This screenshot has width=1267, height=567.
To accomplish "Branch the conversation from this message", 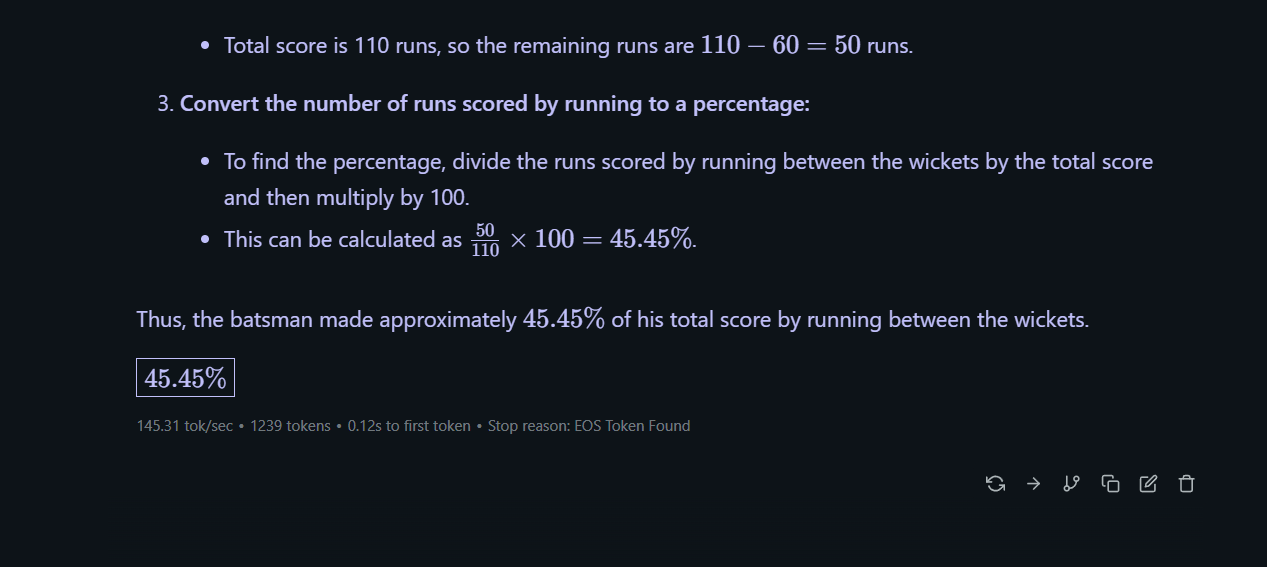I will (1071, 484).
